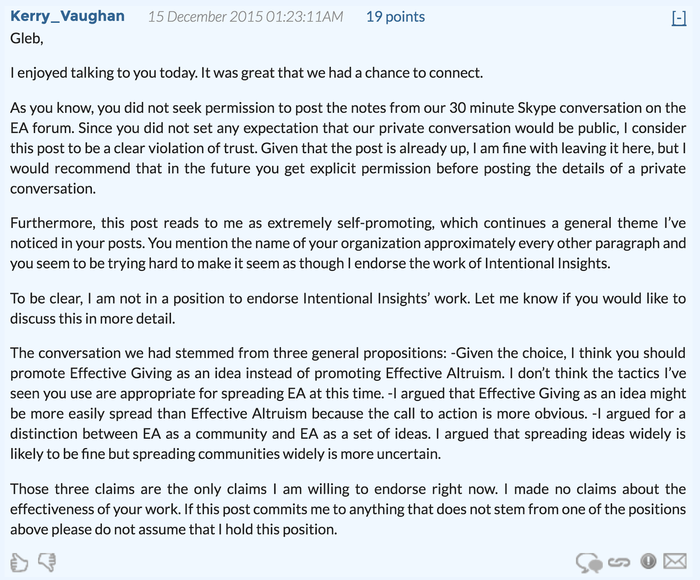The image size is (700, 580).
Task: Report the comment with exclamation icon
Action: (649, 562)
